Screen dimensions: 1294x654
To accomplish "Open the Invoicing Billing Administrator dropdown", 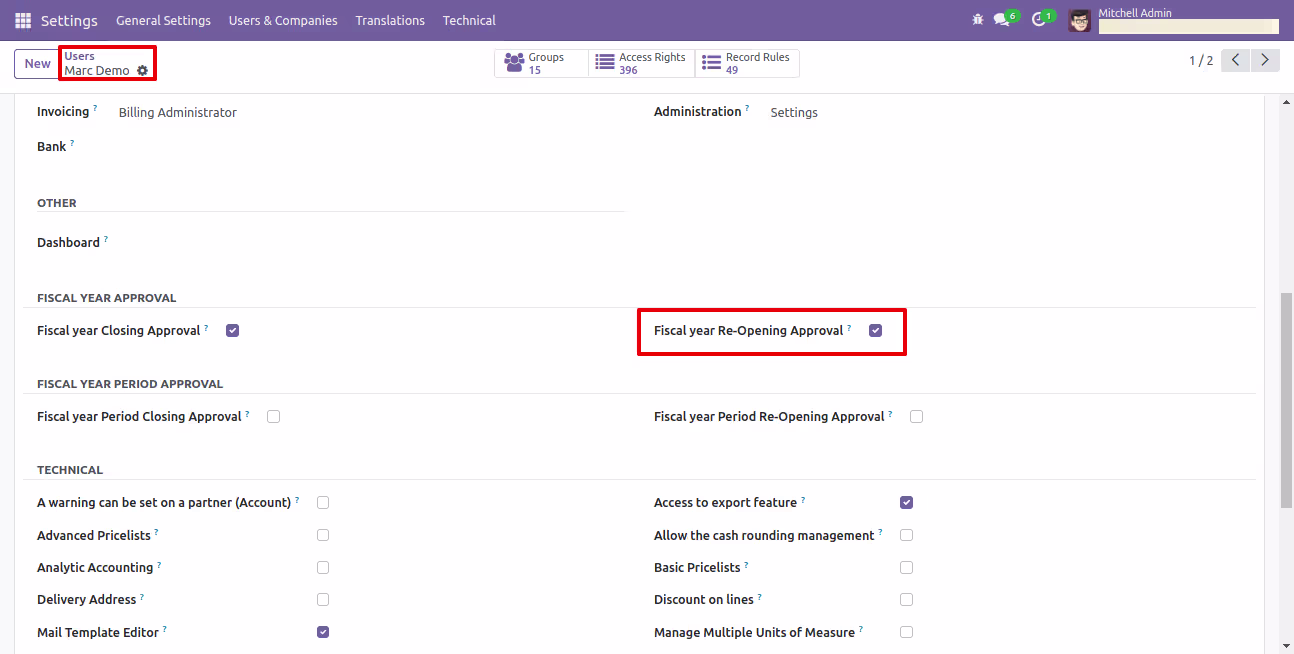I will click(370, 112).
